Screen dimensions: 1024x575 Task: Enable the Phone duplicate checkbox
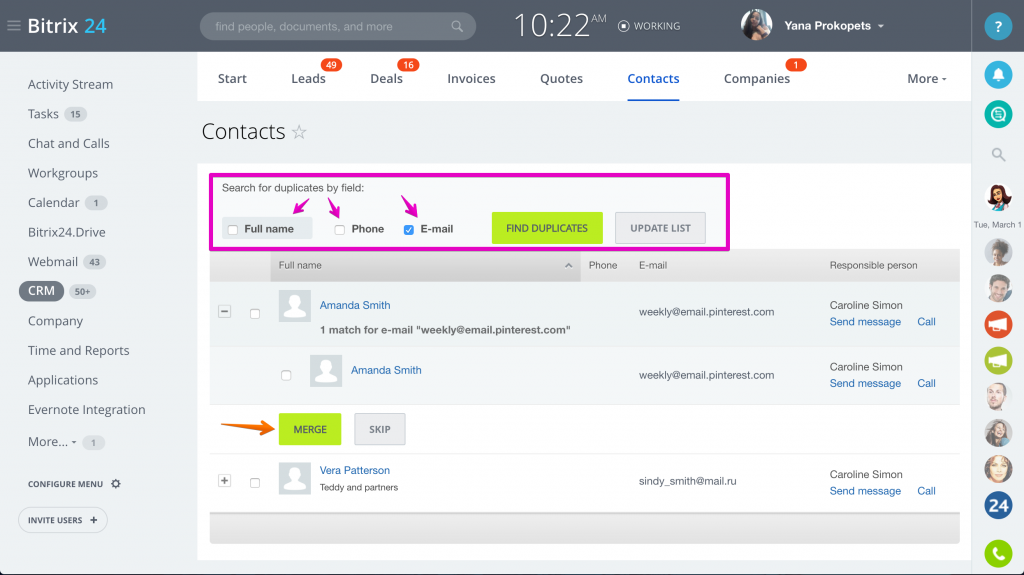tap(340, 229)
